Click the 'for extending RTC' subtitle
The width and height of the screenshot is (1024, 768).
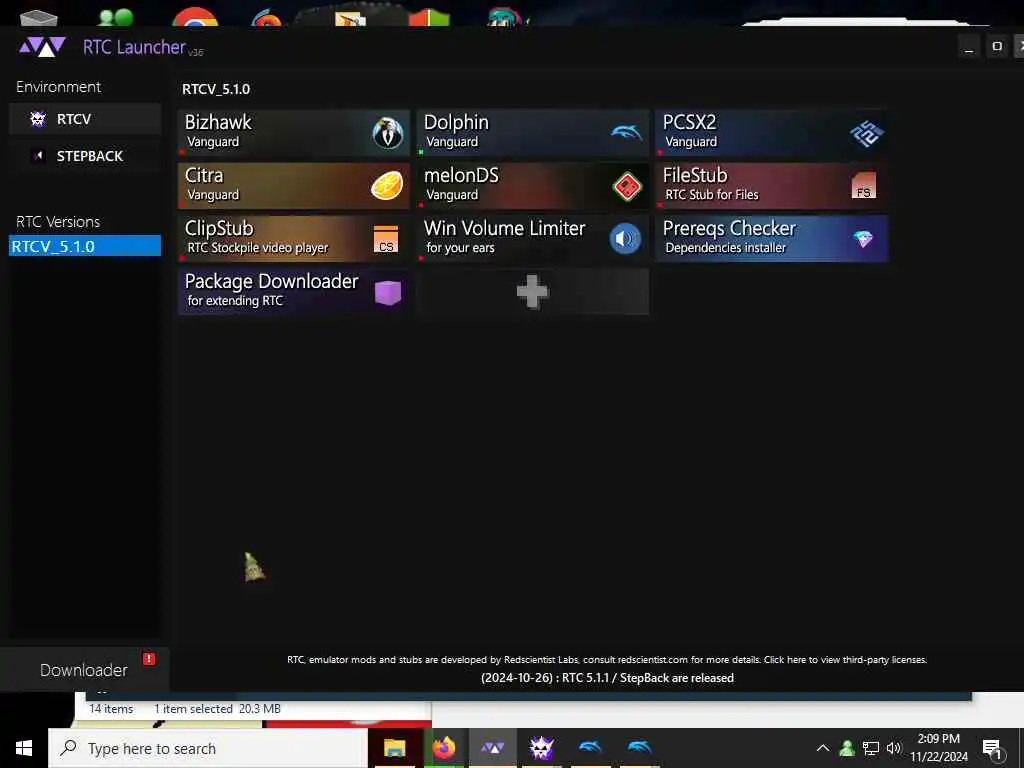pyautogui.click(x=235, y=300)
